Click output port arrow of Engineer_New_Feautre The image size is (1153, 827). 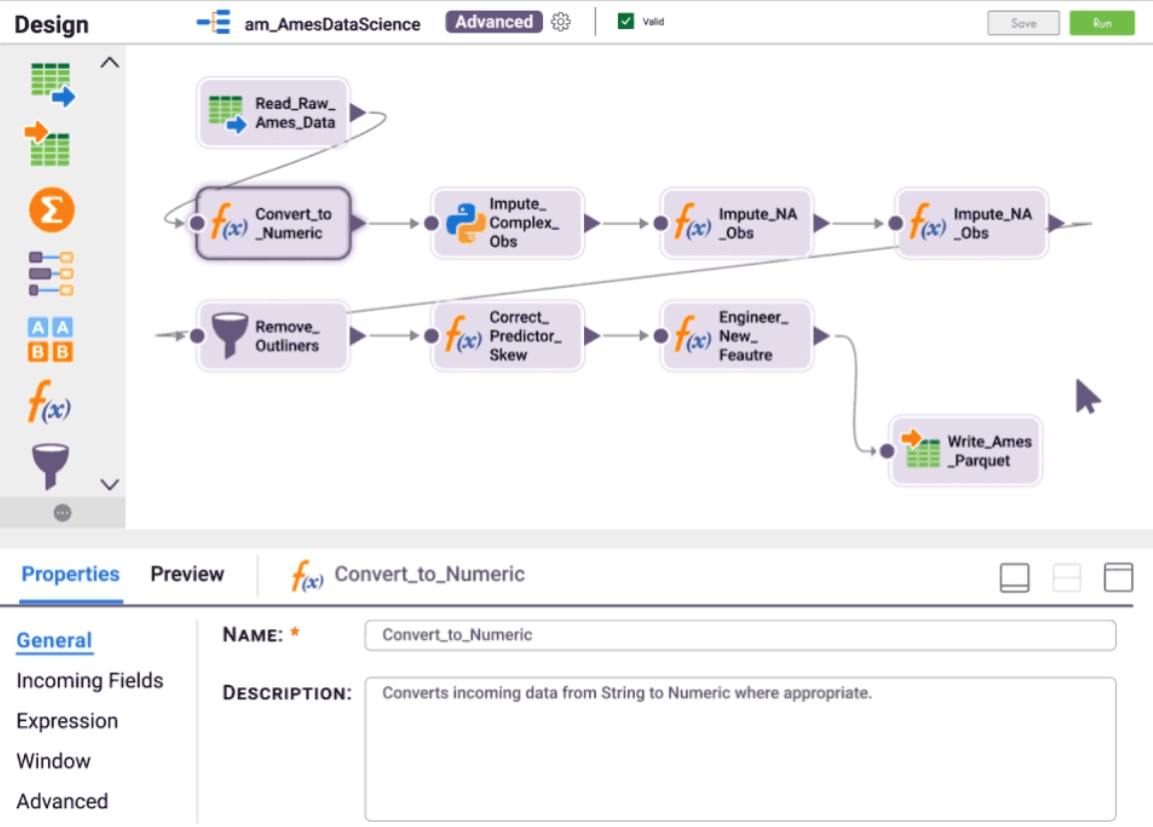click(821, 336)
